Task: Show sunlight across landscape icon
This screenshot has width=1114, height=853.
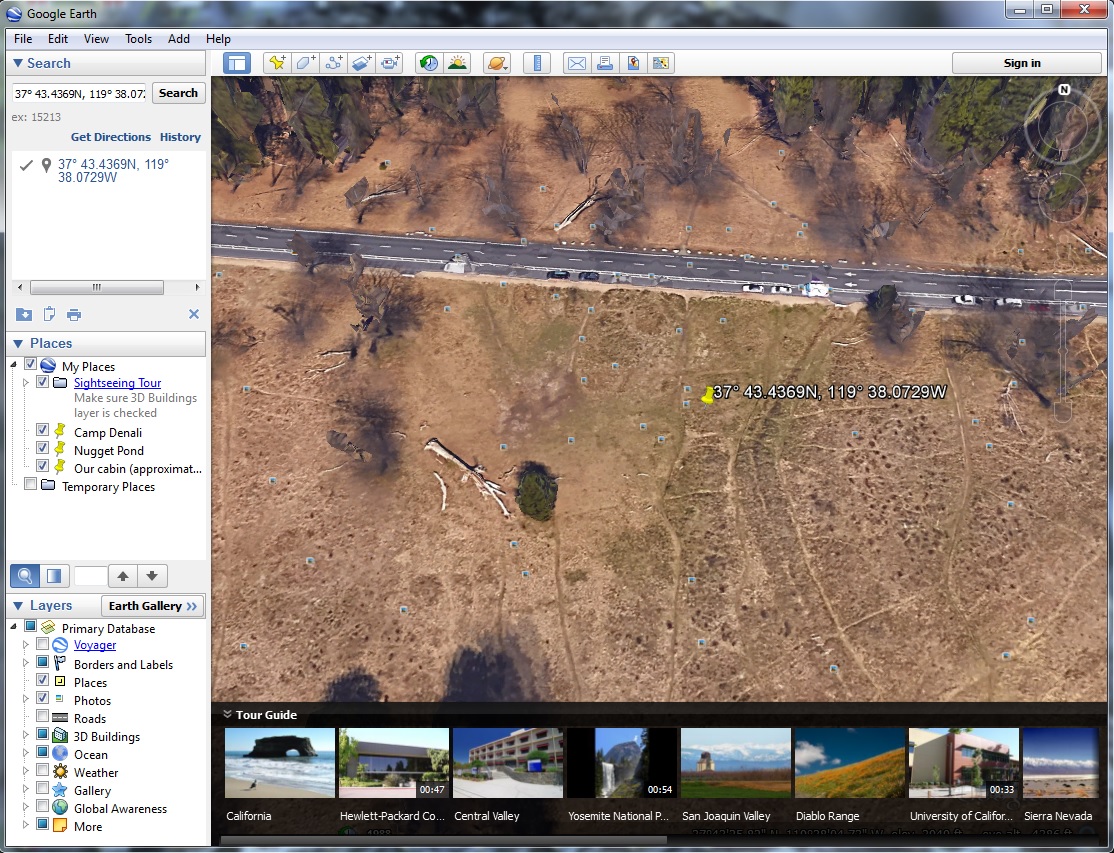Action: [x=458, y=63]
